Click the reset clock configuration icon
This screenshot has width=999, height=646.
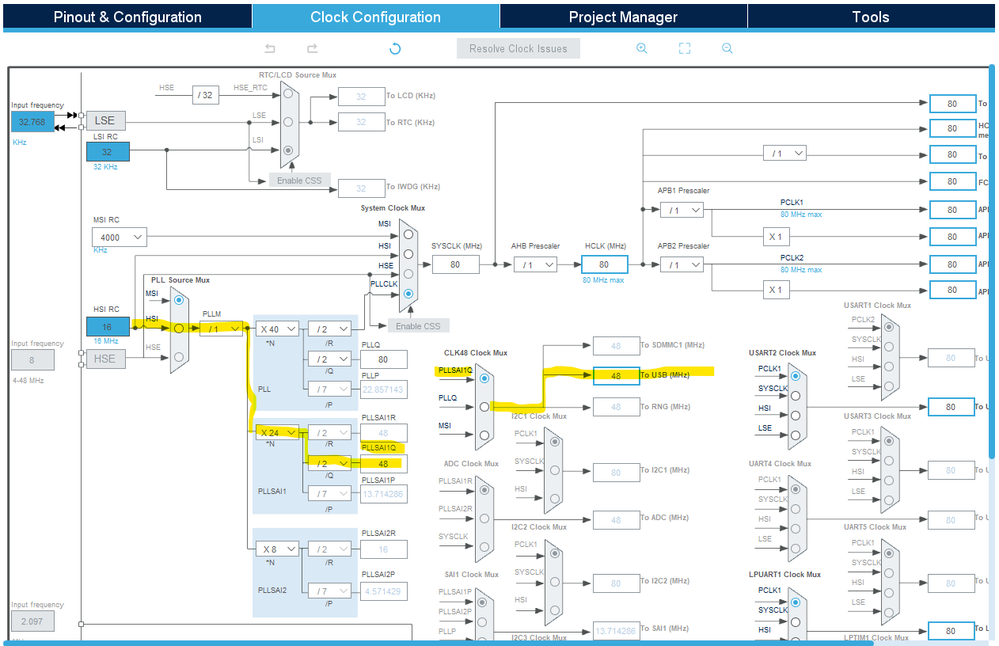[395, 48]
